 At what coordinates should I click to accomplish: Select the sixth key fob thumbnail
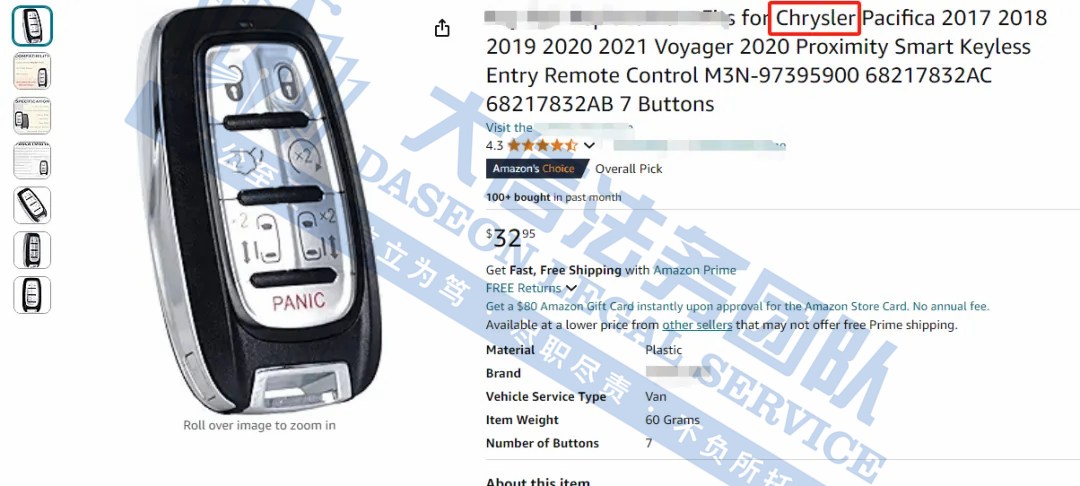[32, 250]
